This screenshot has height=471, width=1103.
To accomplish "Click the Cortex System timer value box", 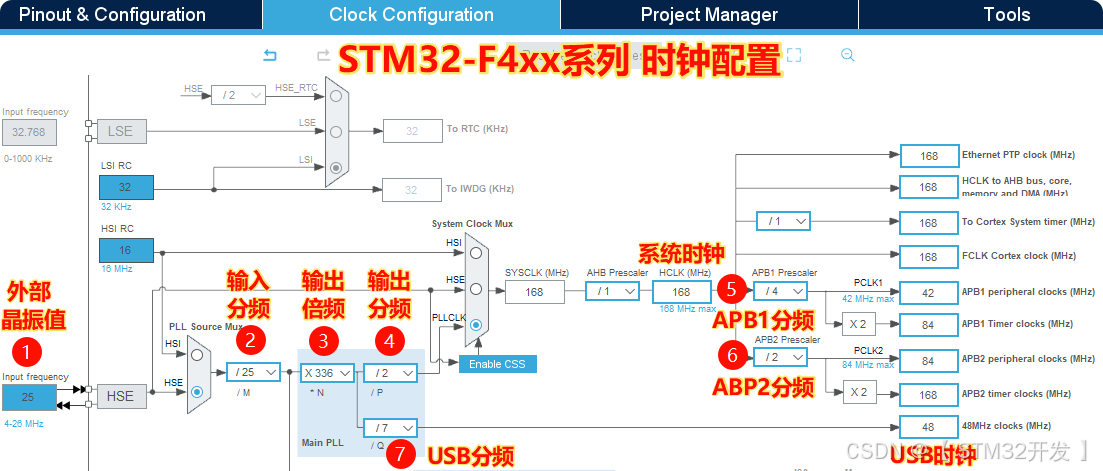I will click(x=929, y=223).
